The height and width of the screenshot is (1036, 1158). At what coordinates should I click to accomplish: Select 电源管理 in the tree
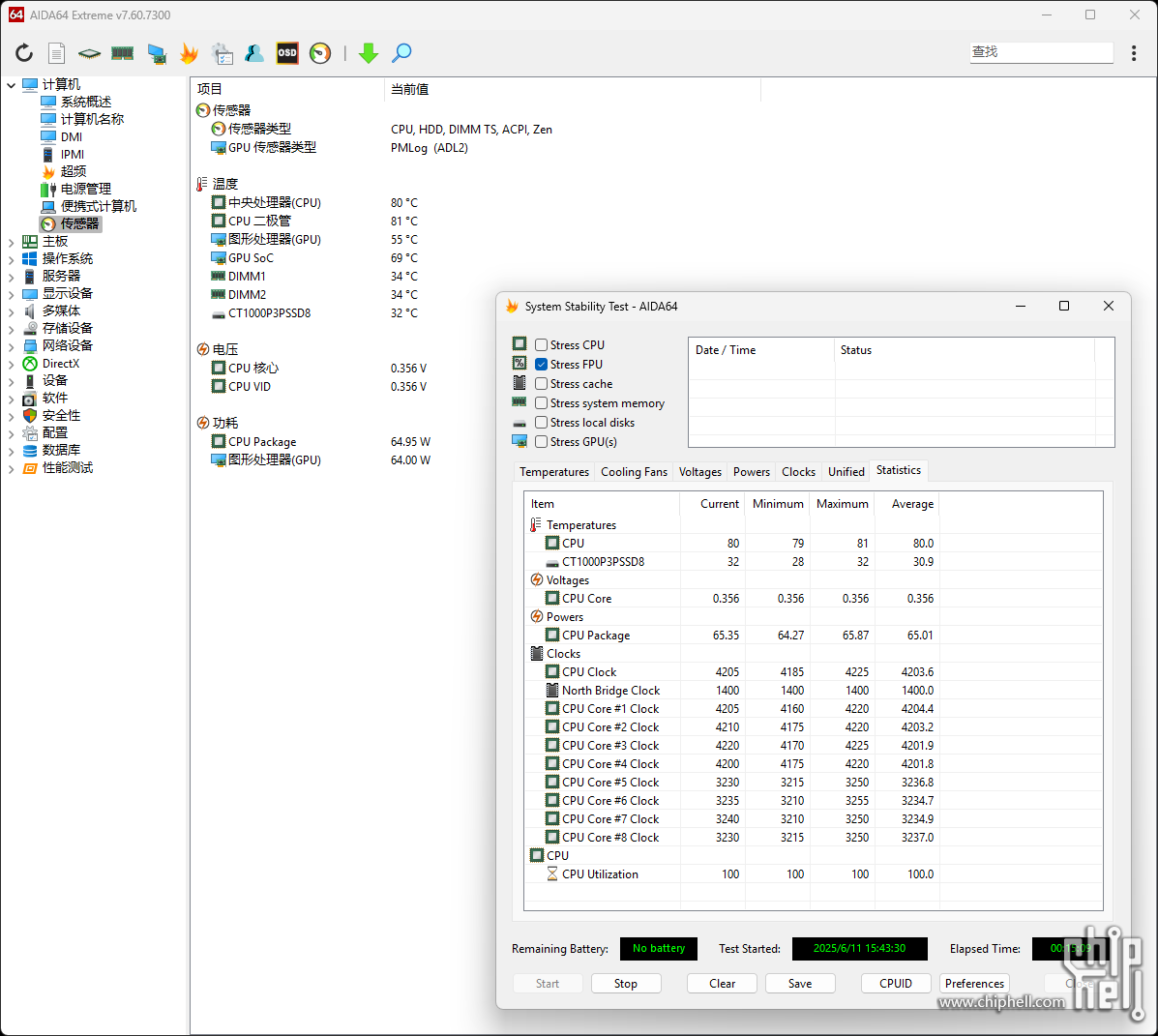[86, 189]
